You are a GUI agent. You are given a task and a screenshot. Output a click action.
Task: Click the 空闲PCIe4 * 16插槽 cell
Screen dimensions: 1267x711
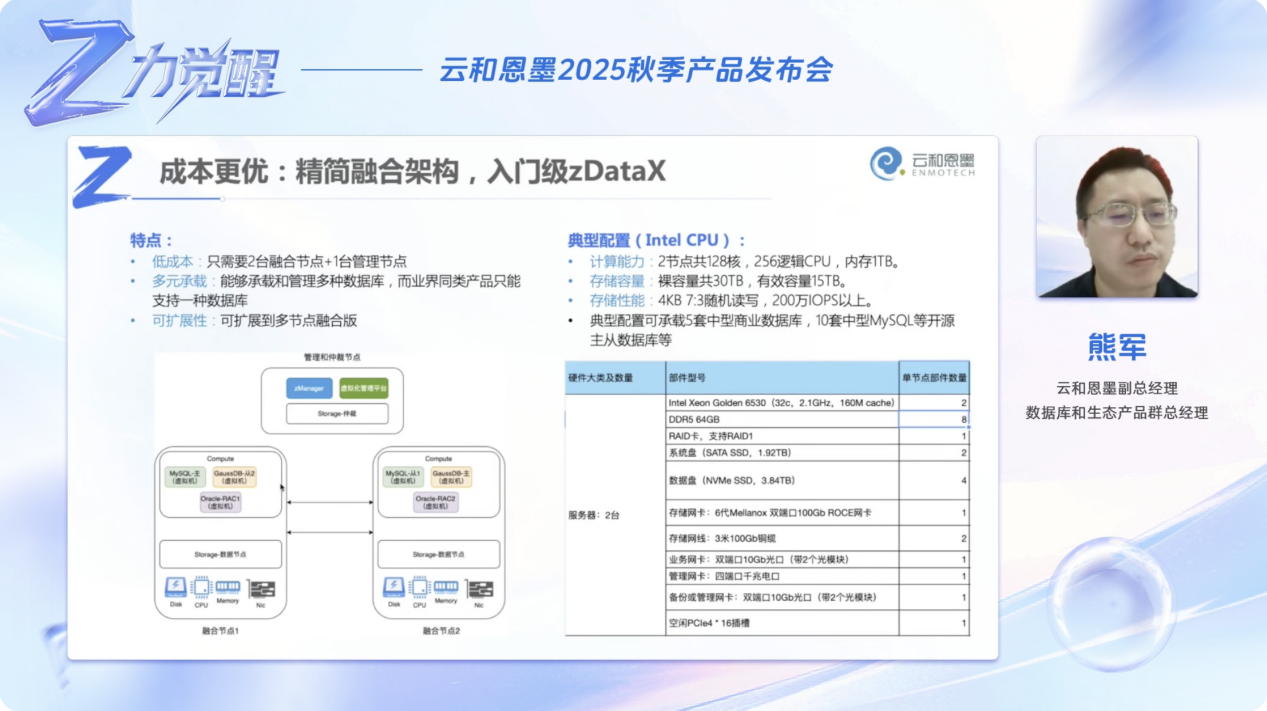tap(781, 622)
